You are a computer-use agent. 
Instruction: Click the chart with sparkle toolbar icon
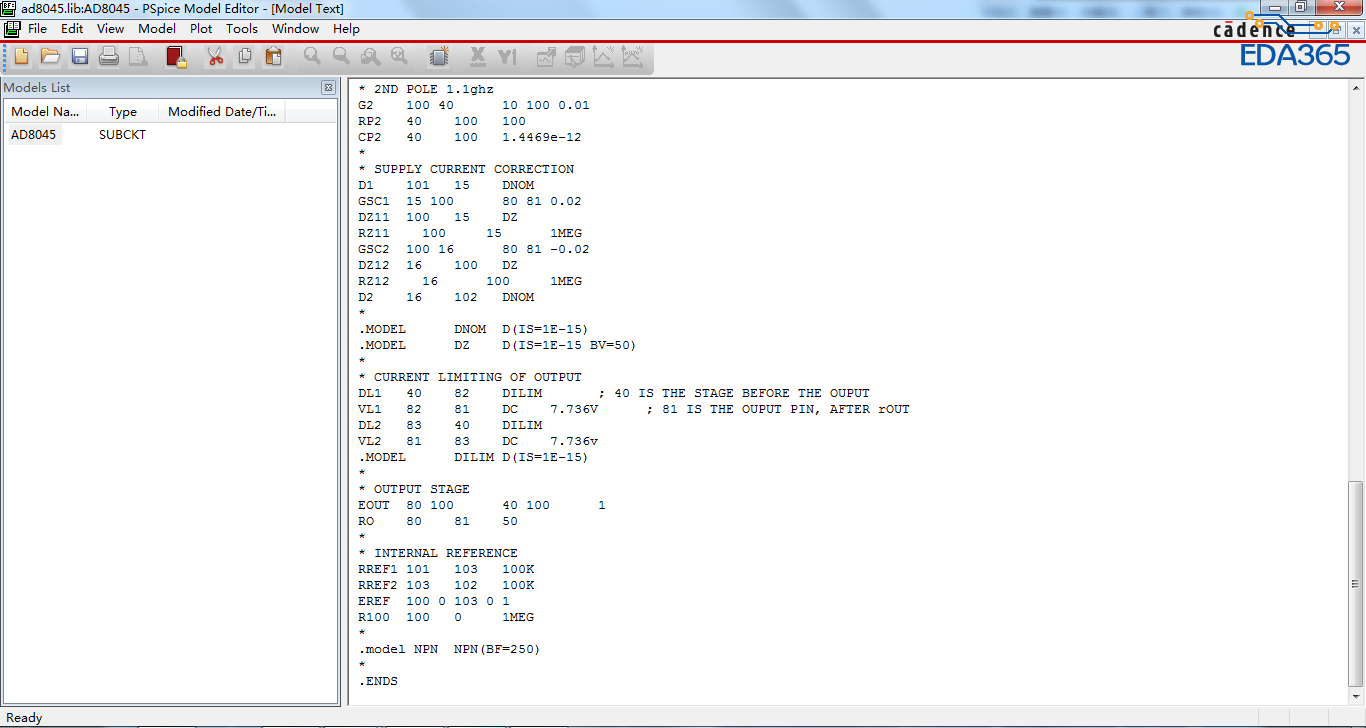604,57
